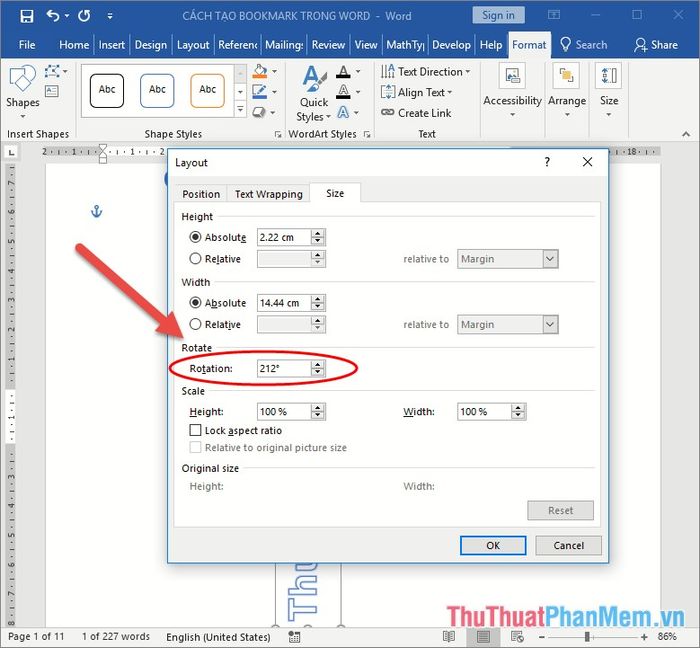Click the Shape Effects icon
Screen dimensions: 700x648
[x=259, y=112]
